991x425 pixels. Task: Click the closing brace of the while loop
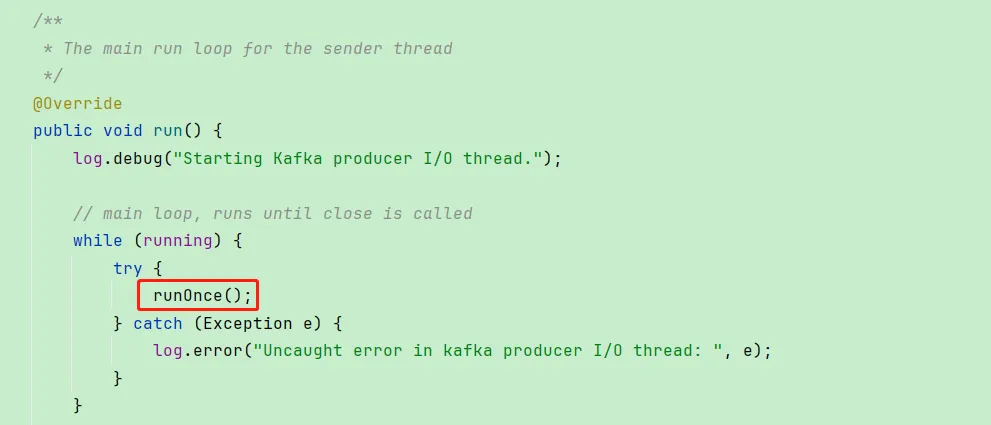(x=78, y=405)
